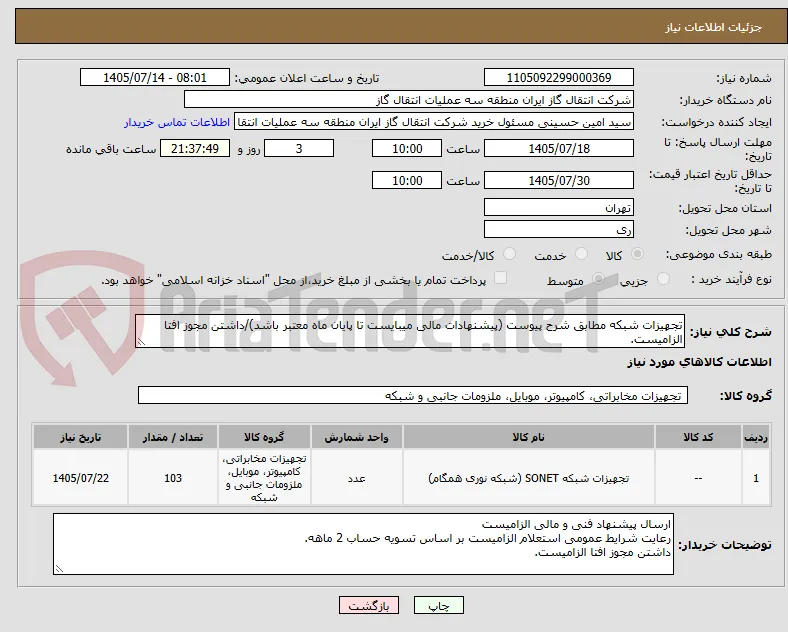This screenshot has height=632, width=788.
Task: Click the نام کالا column header
Action: click(529, 437)
